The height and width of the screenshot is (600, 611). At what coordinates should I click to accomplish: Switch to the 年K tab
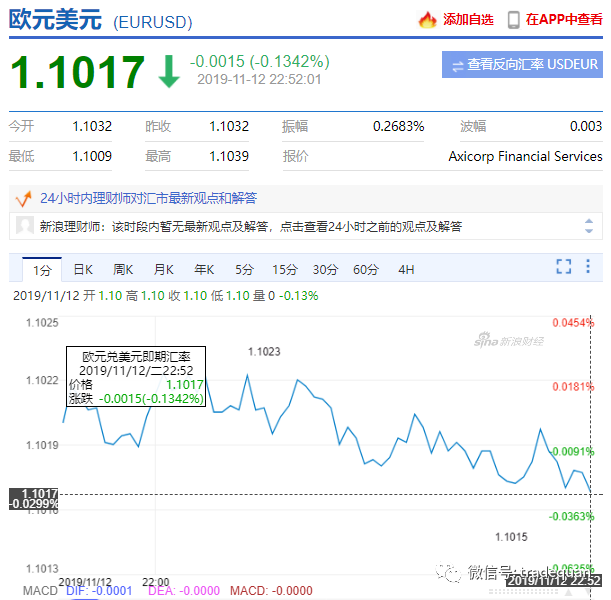click(x=204, y=270)
